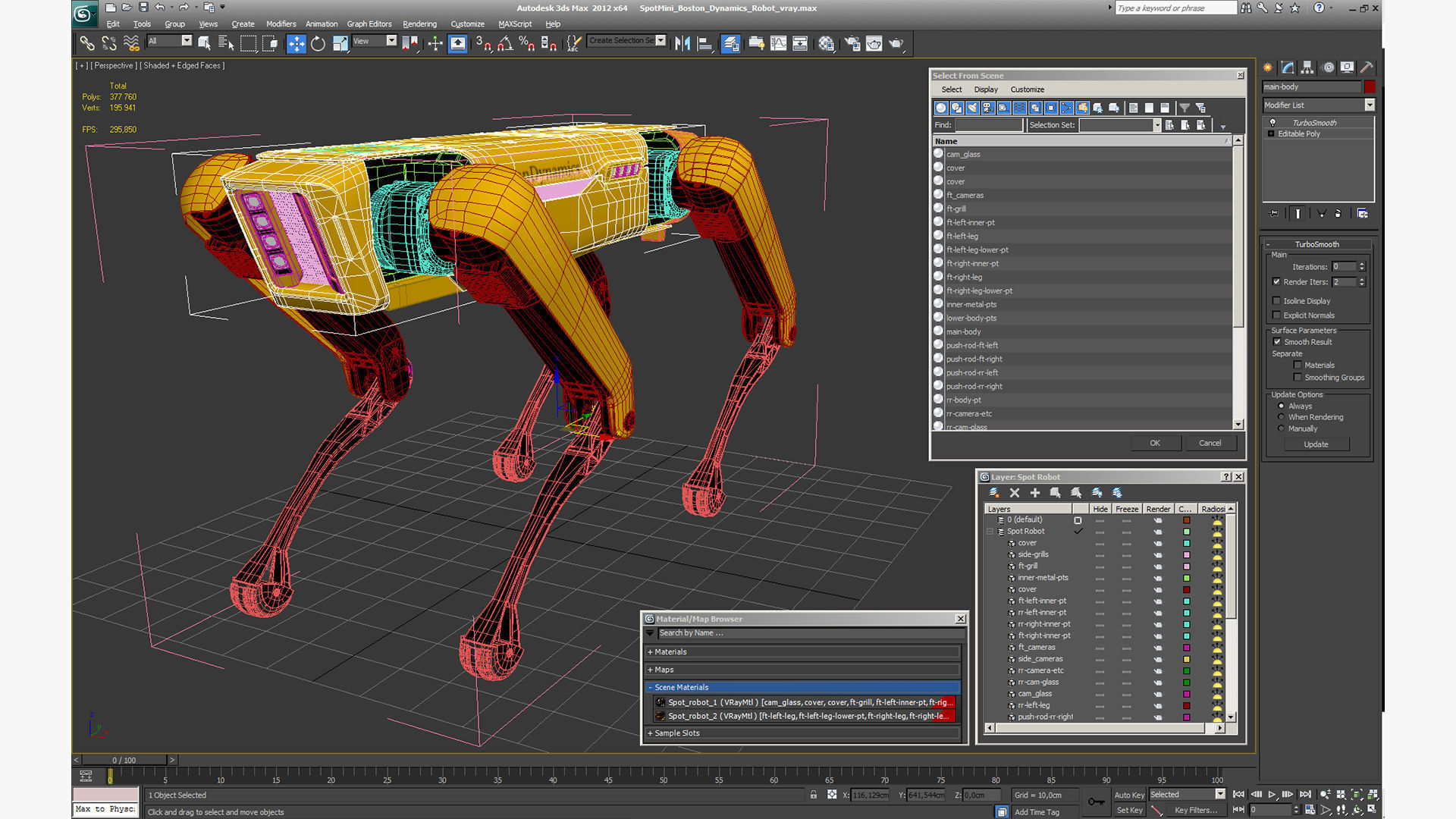Select the Manually update option

(x=1282, y=428)
